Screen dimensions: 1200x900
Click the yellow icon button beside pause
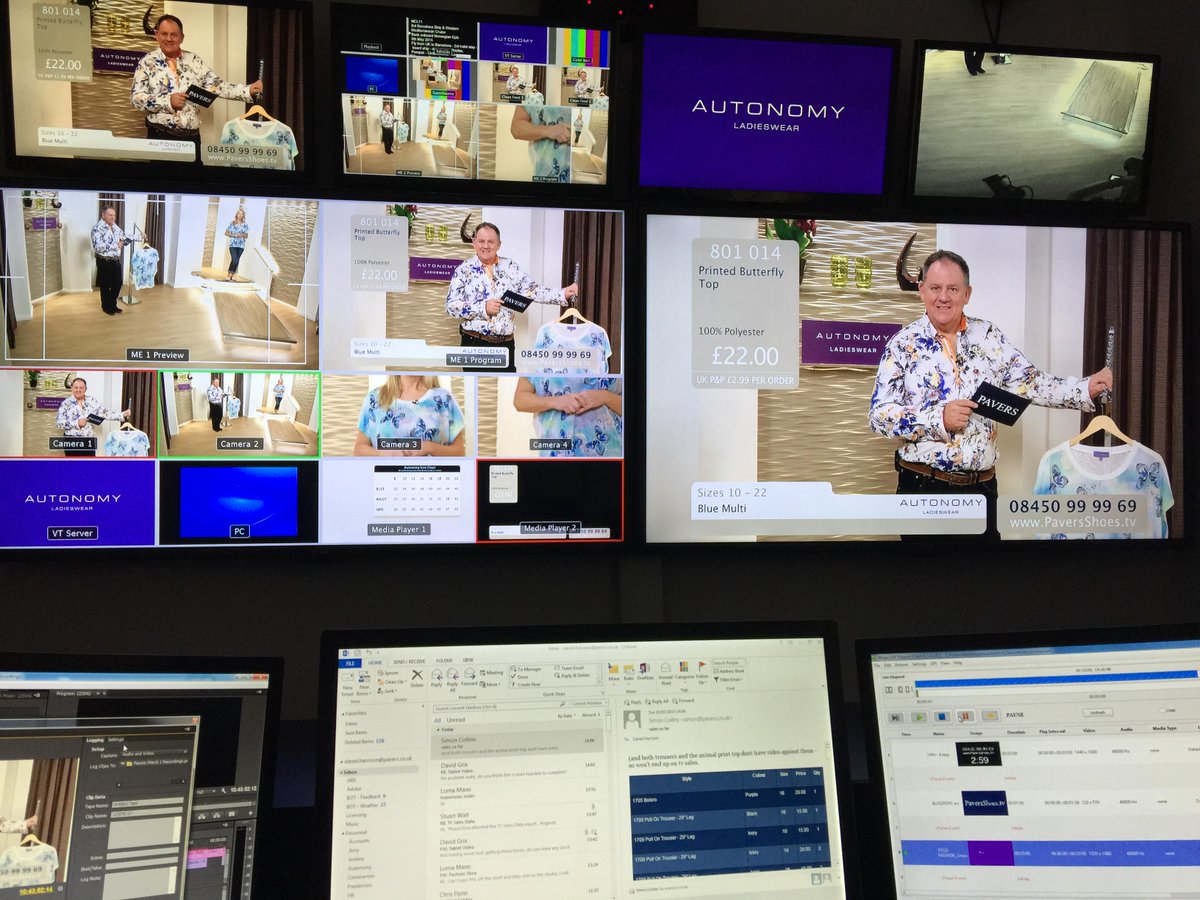tap(990, 715)
